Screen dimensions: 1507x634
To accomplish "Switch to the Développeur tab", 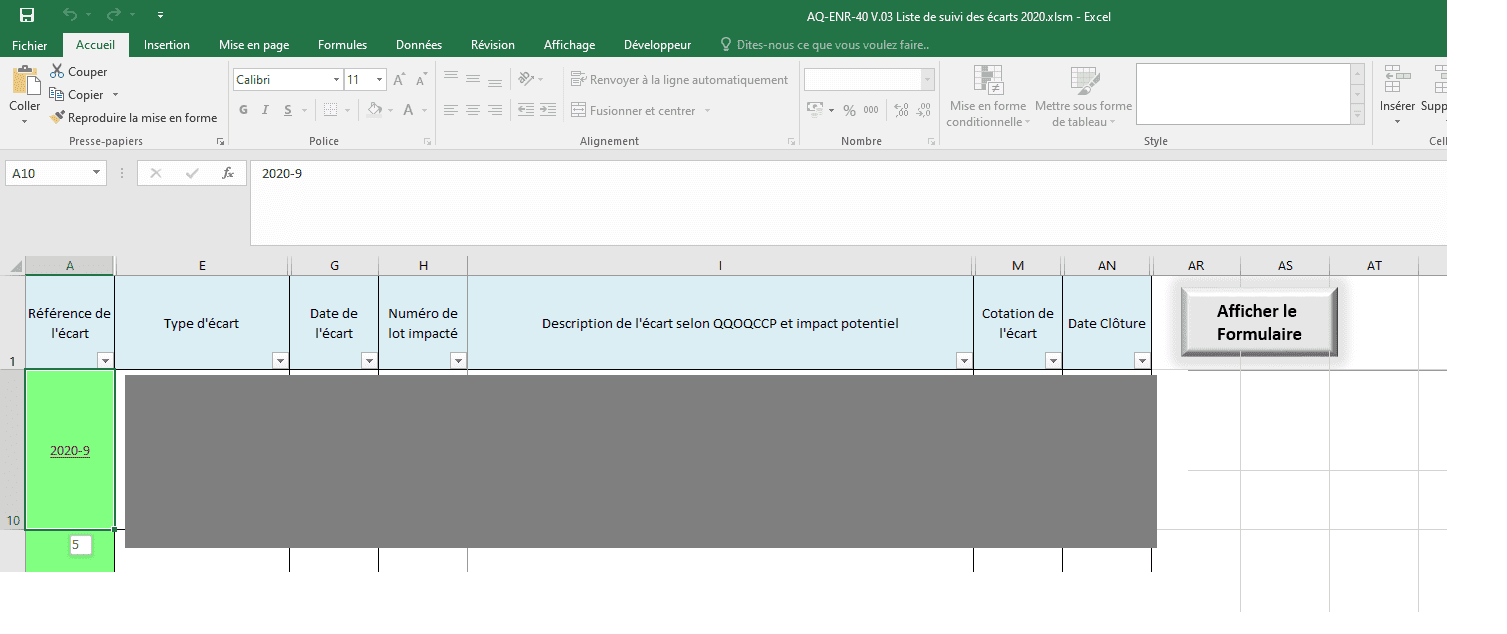I will coord(657,45).
